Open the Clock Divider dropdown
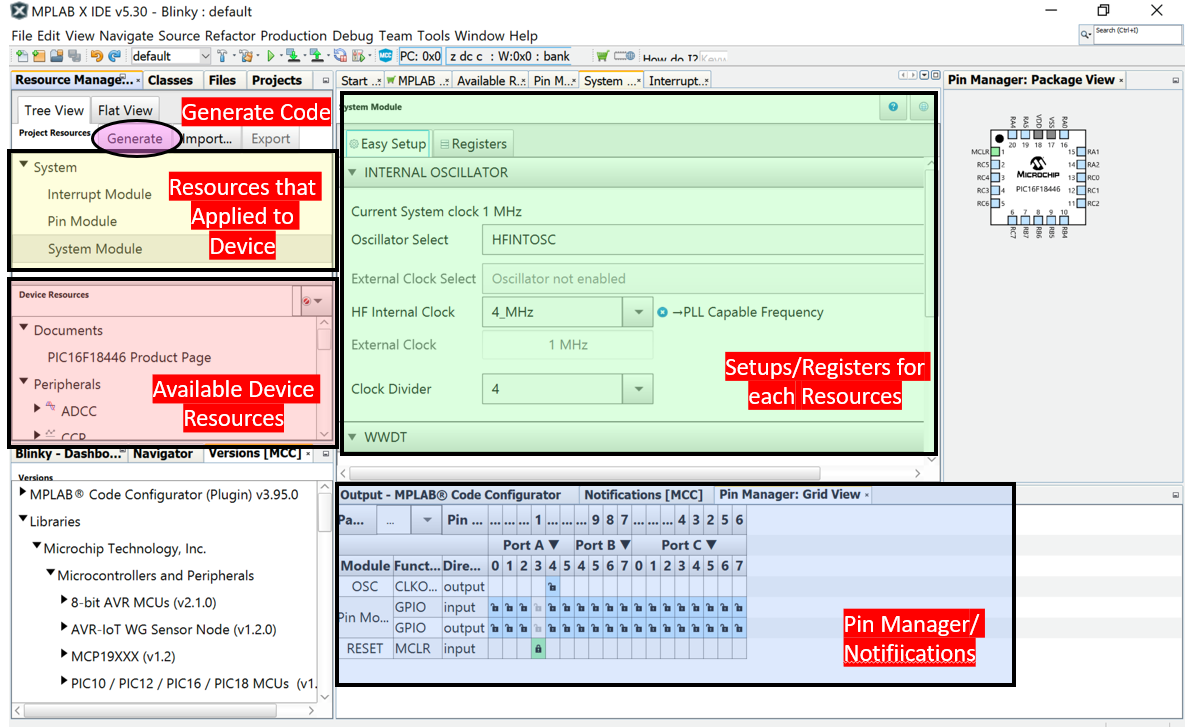1200x727 pixels. pos(638,389)
